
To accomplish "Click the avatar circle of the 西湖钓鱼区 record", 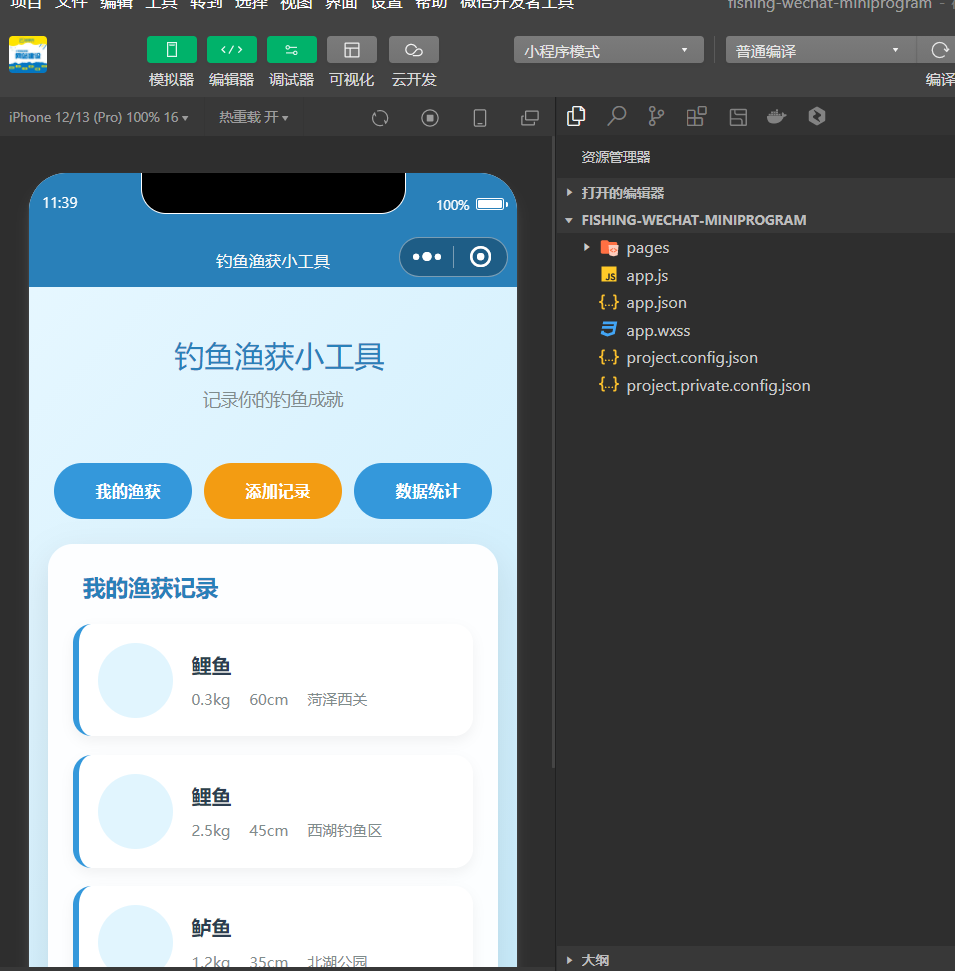I will tap(135, 811).
